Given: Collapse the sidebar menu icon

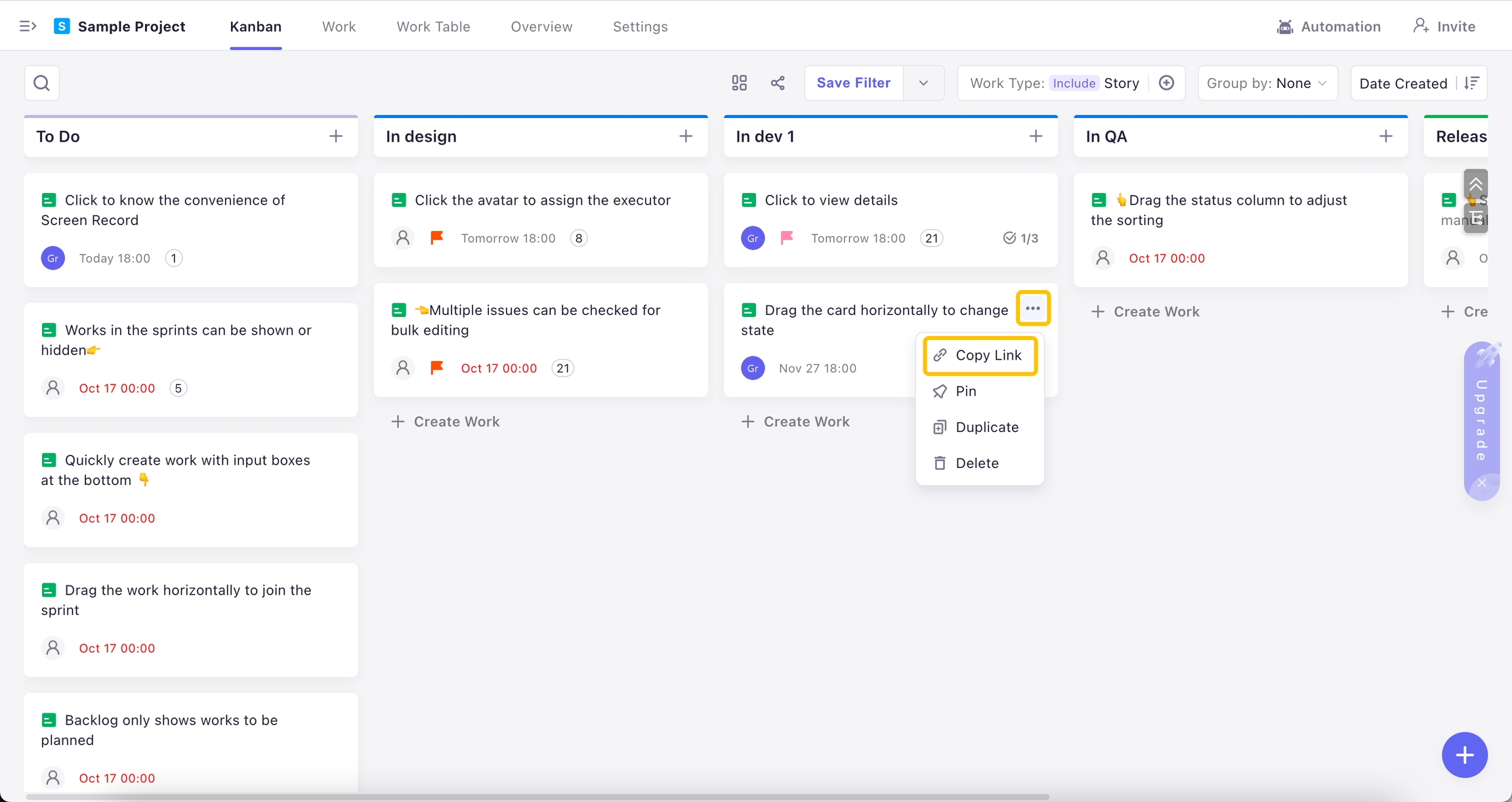Looking at the screenshot, I should coord(28,26).
